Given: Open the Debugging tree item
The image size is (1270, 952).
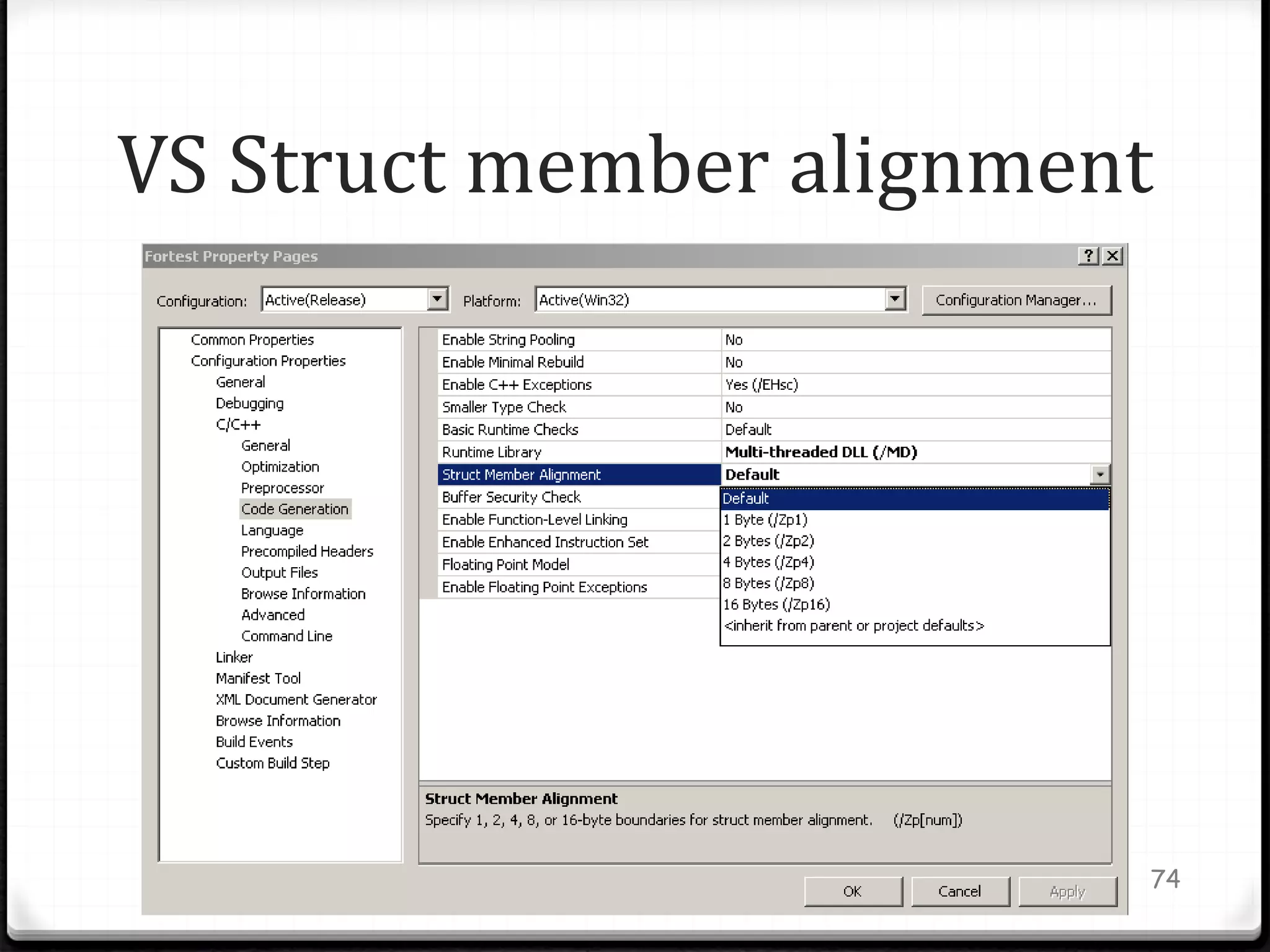Looking at the screenshot, I should pyautogui.click(x=249, y=403).
